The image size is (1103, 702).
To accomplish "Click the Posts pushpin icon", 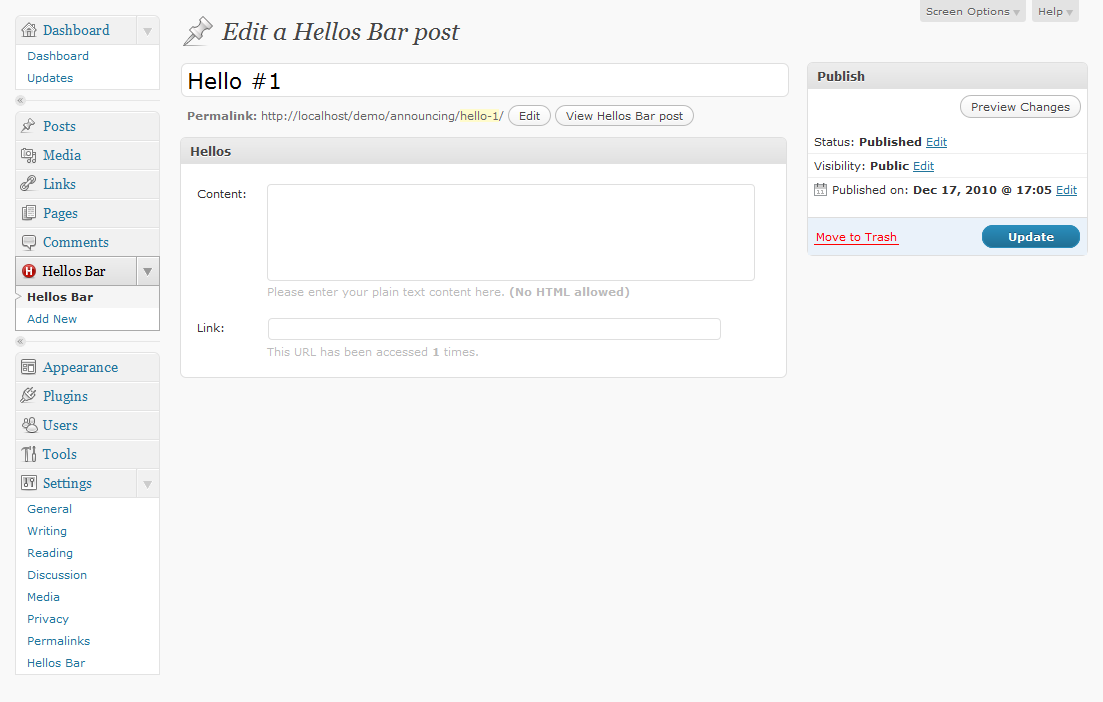I will 28,126.
